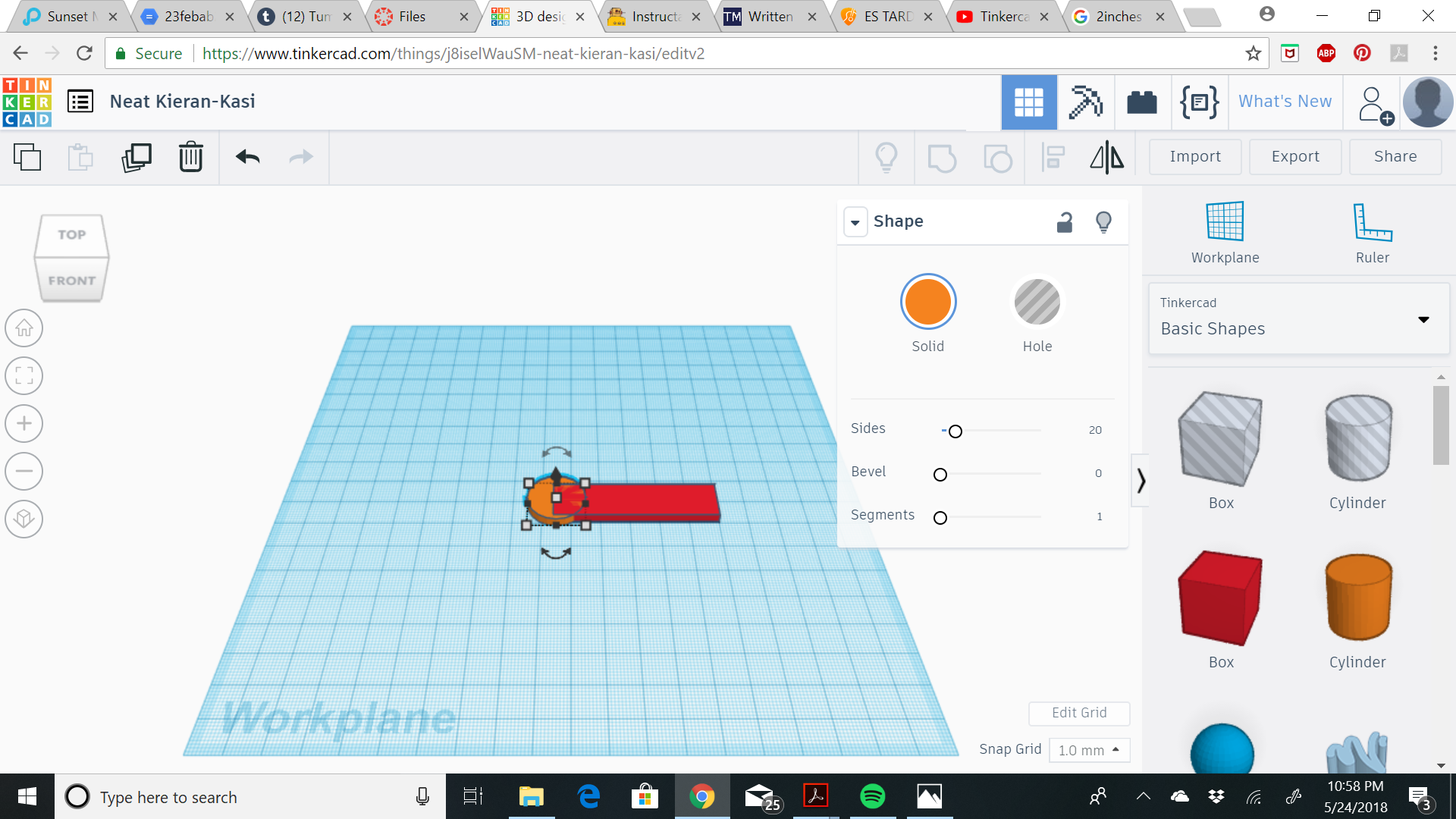Open the Bricks mode
This screenshot has width=1456, height=819.
click(x=1142, y=102)
